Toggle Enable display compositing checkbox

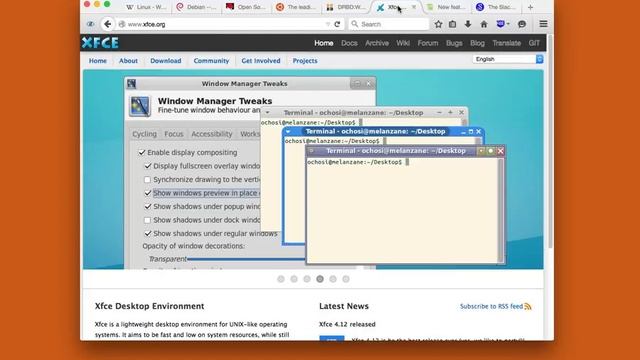pyautogui.click(x=142, y=152)
